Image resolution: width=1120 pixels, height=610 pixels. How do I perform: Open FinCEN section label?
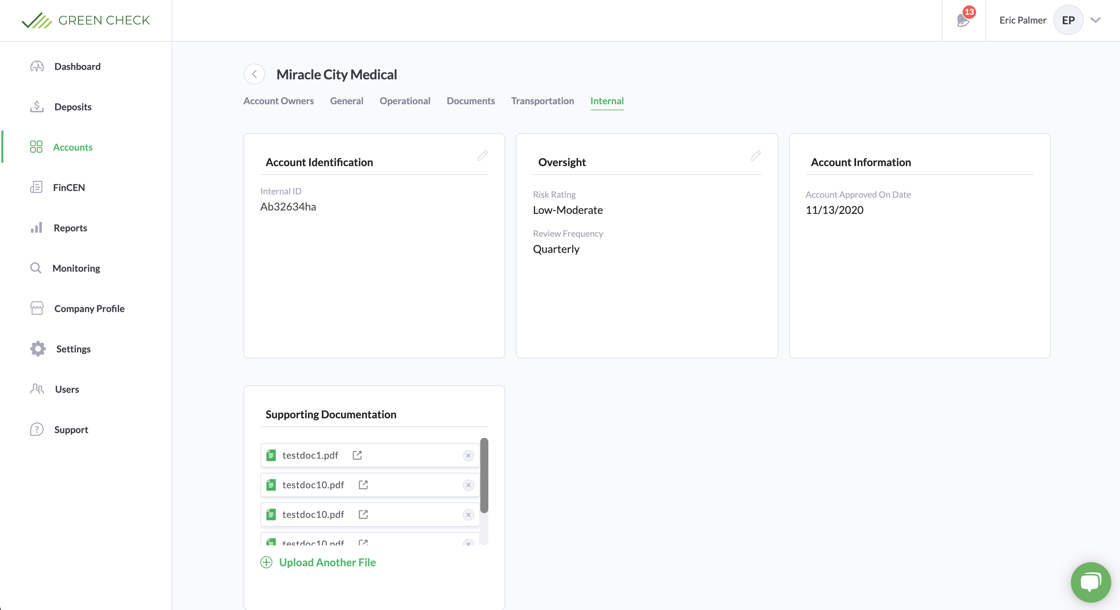click(69, 187)
